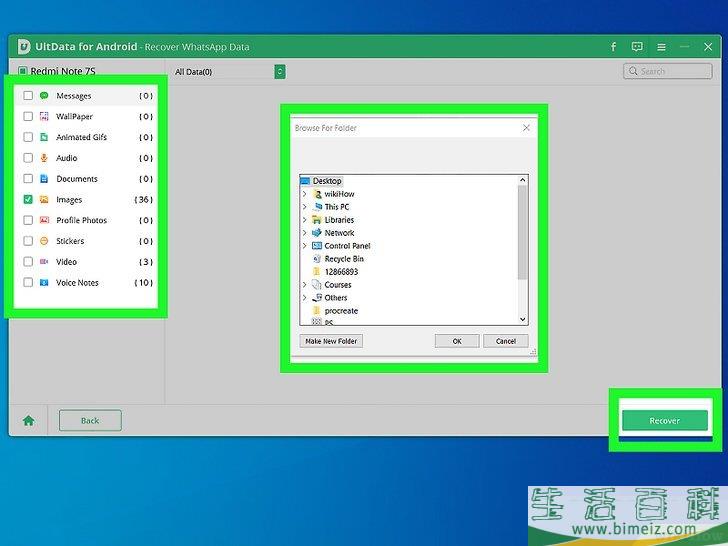
Task: Click the Animated Gifs category icon
Action: point(44,137)
